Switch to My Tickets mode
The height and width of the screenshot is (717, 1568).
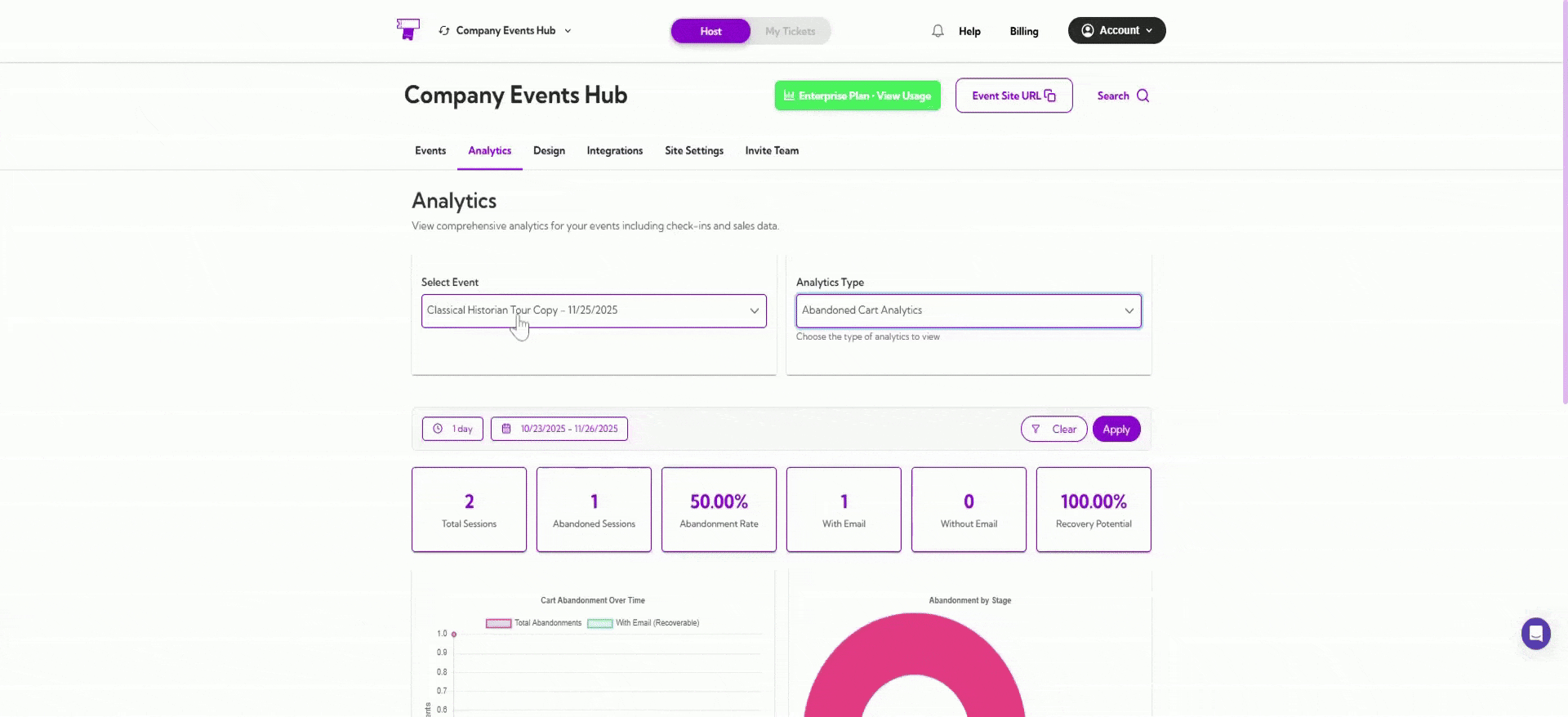(x=790, y=31)
